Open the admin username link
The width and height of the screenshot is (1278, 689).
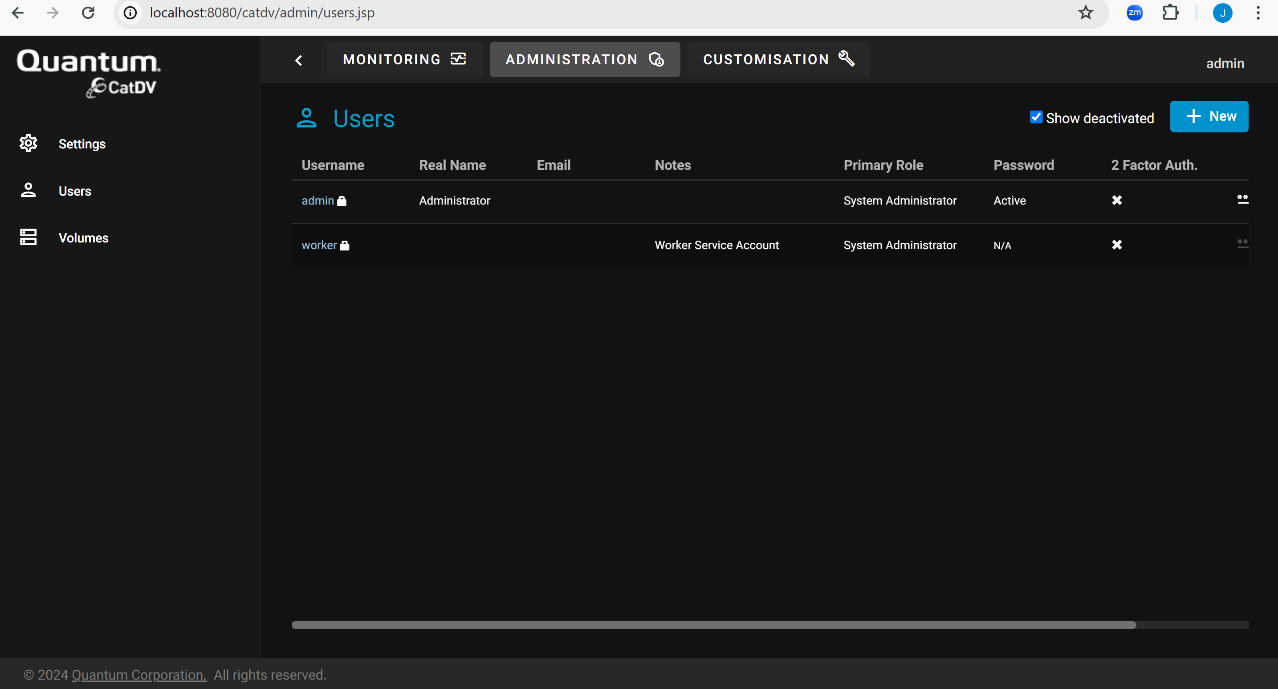(318, 201)
